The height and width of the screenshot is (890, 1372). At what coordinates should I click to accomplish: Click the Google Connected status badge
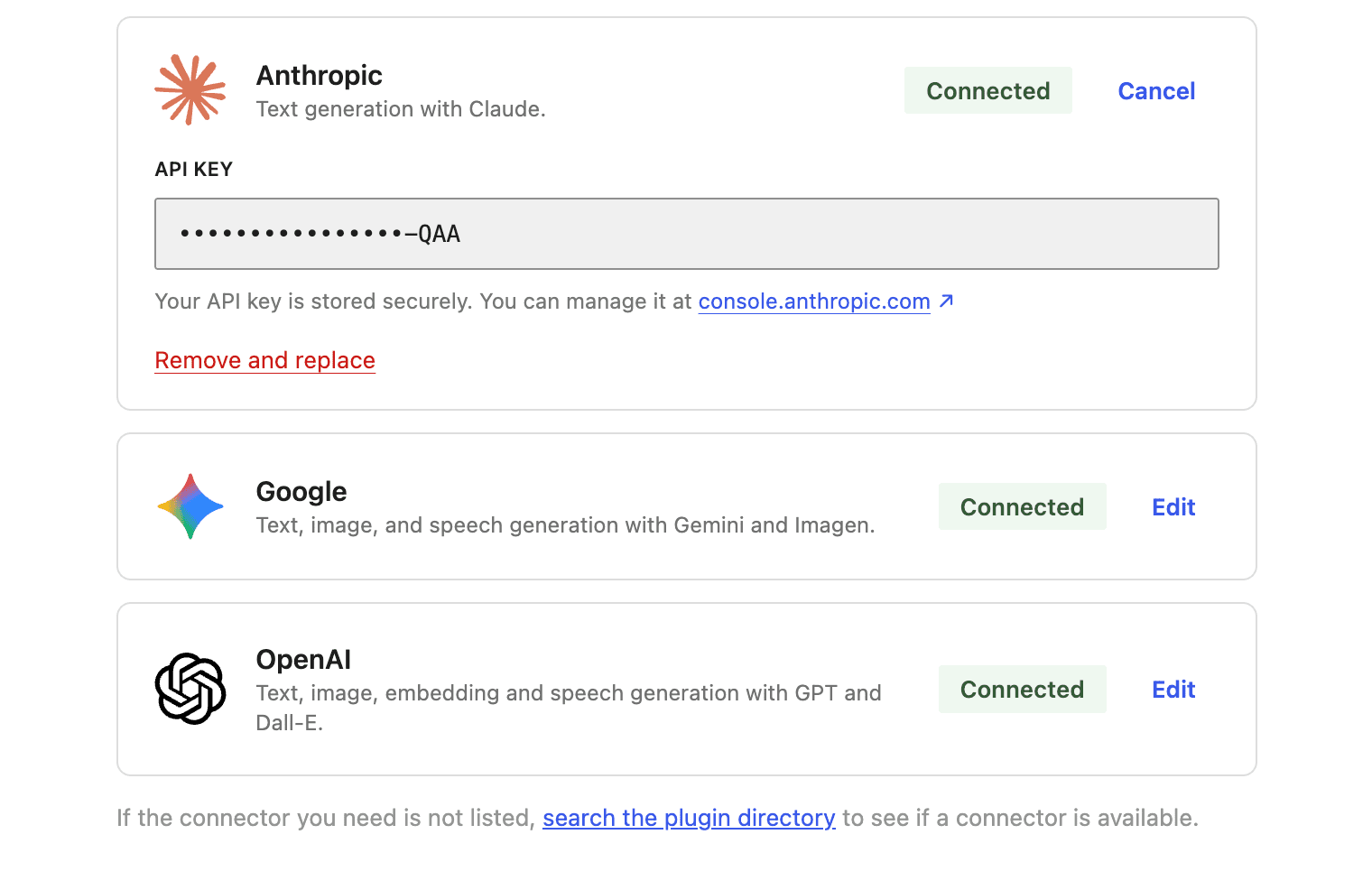1022,506
